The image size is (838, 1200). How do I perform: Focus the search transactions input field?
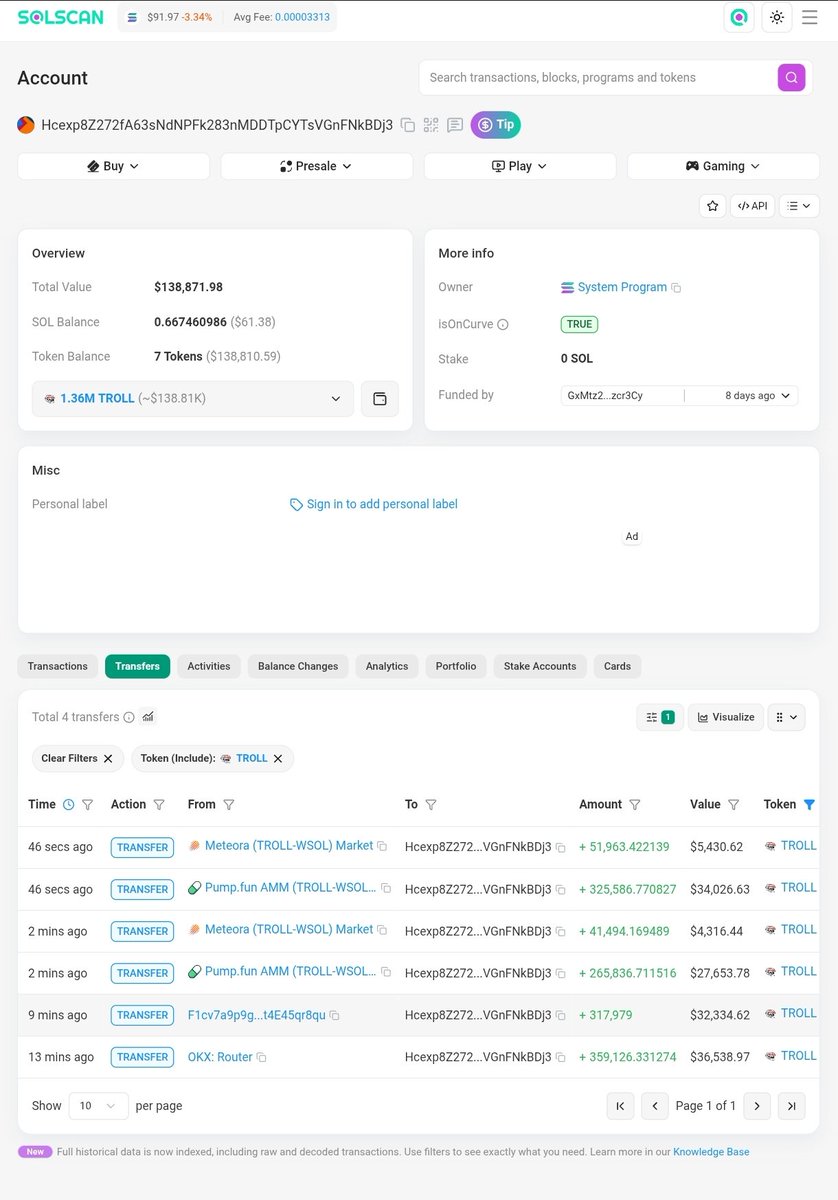tap(596, 77)
